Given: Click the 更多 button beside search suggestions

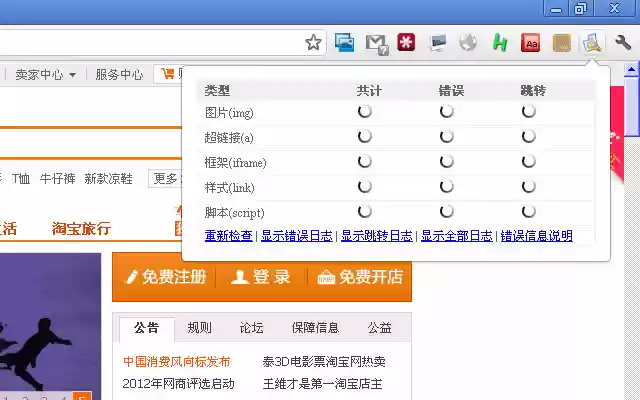Looking at the screenshot, I should (x=165, y=179).
